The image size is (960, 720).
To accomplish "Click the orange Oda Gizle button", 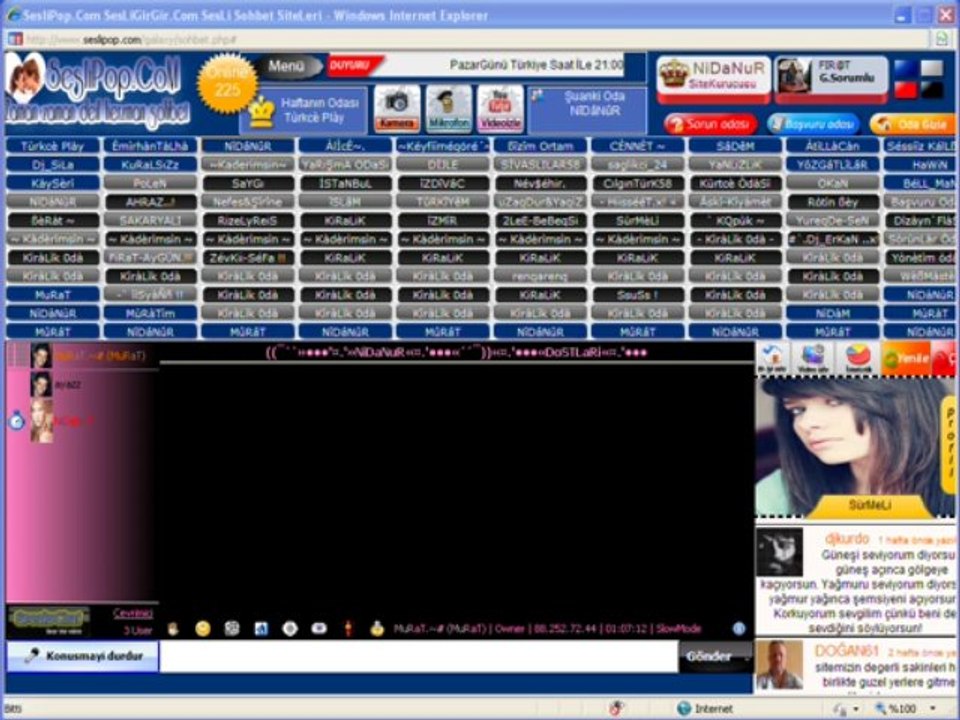I will coord(912,124).
